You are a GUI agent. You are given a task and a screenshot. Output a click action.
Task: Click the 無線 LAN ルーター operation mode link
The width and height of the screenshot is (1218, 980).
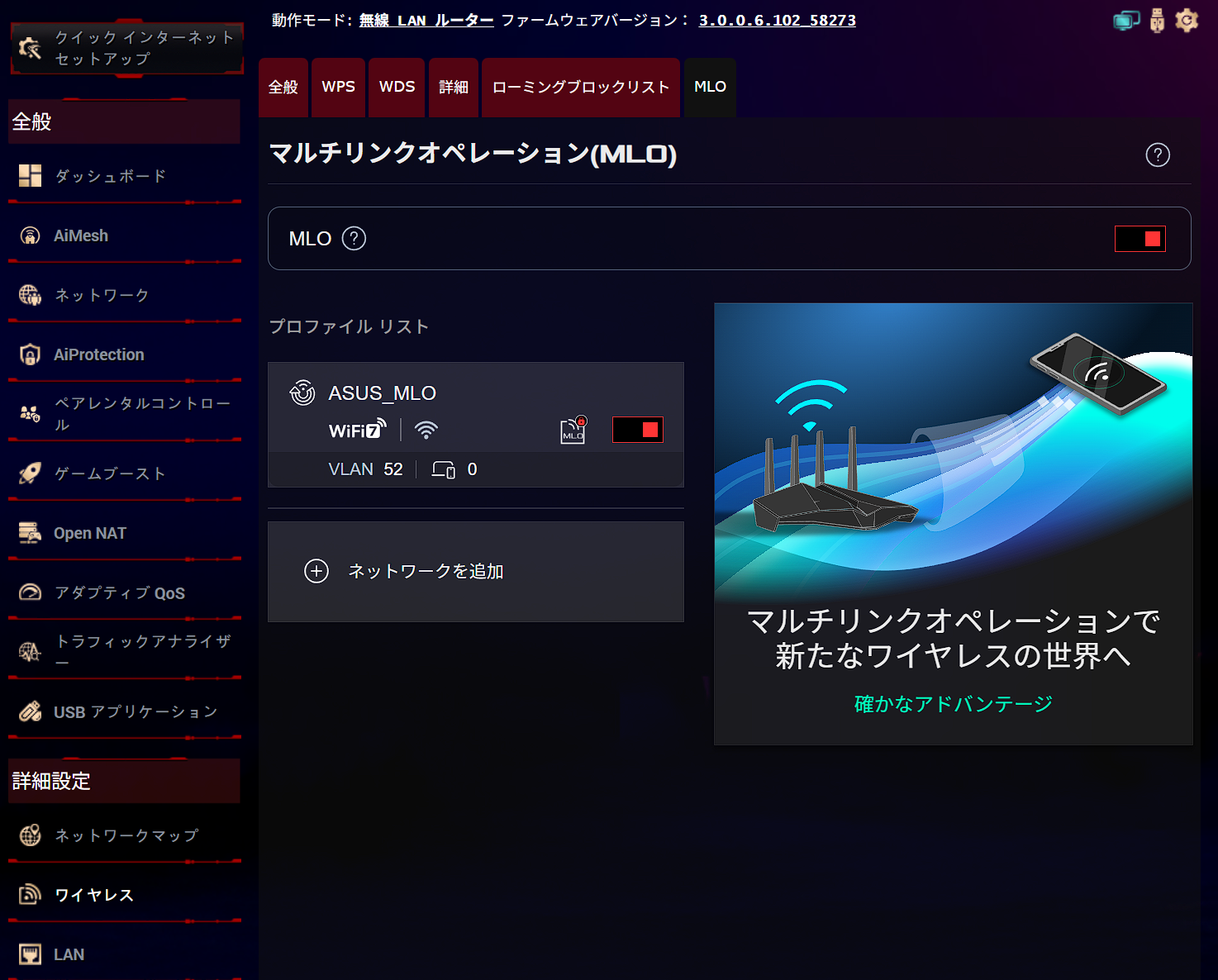[x=426, y=21]
